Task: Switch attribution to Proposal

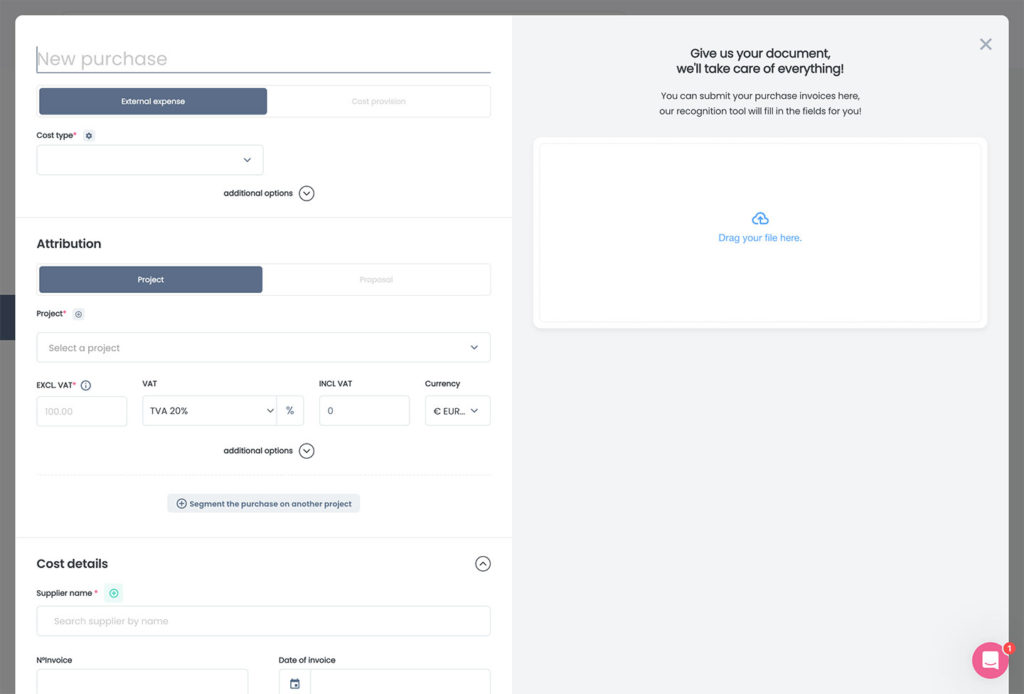Action: (376, 279)
